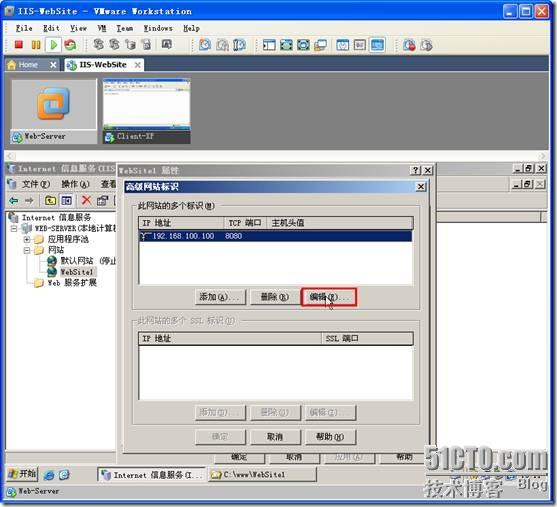Click the 删除(R) button under site identities
Image resolution: width=557 pixels, height=507 pixels.
click(275, 297)
